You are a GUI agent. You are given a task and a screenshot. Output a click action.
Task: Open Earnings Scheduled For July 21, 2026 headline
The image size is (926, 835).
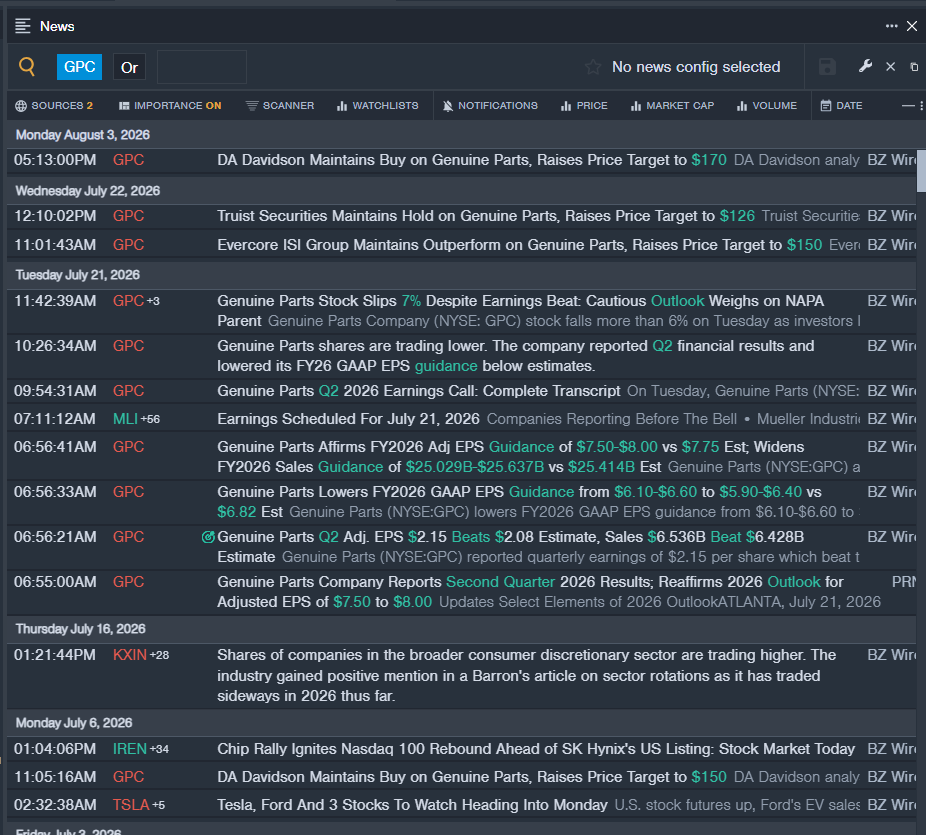pos(348,419)
